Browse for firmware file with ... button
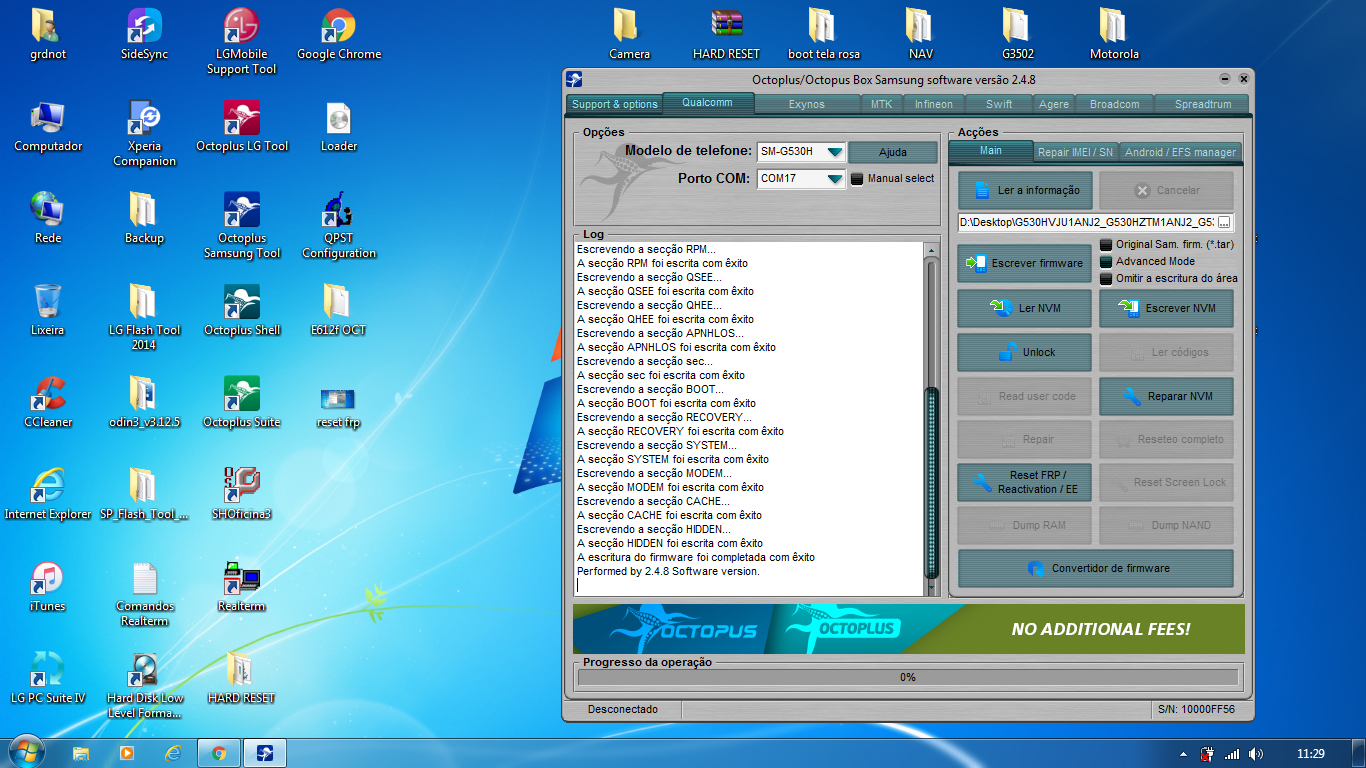Image resolution: width=1366 pixels, height=768 pixels. click(1224, 222)
